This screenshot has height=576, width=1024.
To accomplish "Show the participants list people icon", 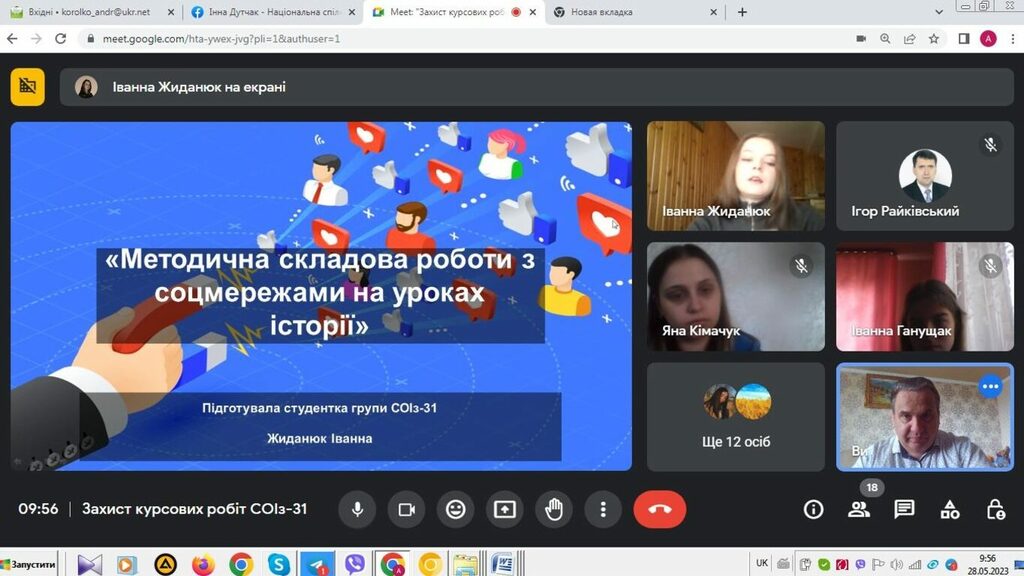I will 859,510.
